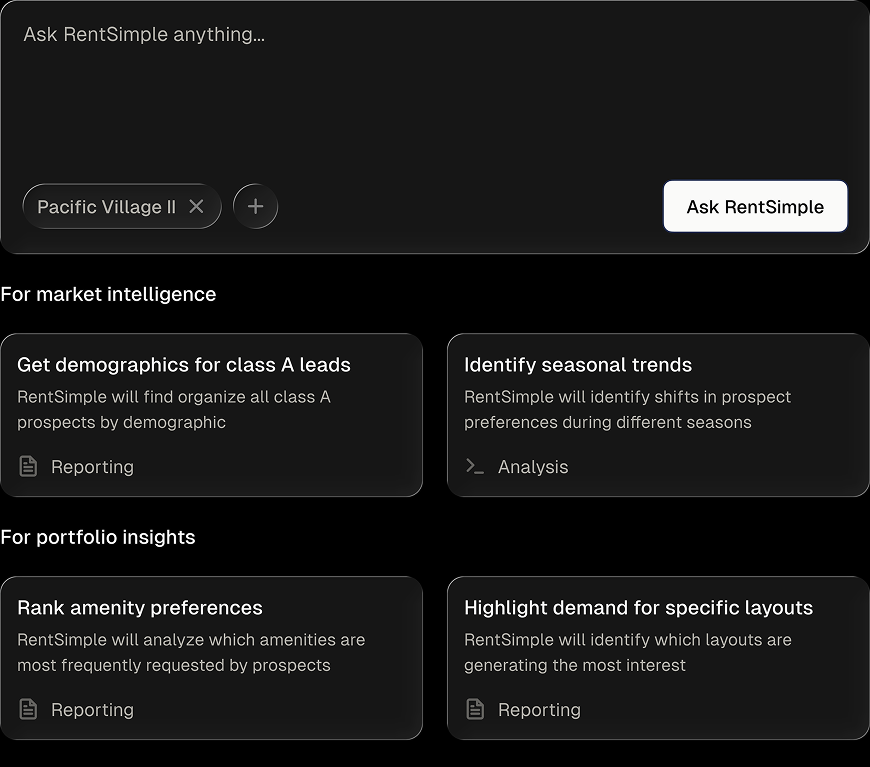
Task: Click the plus icon to add another property
Action: [x=255, y=206]
